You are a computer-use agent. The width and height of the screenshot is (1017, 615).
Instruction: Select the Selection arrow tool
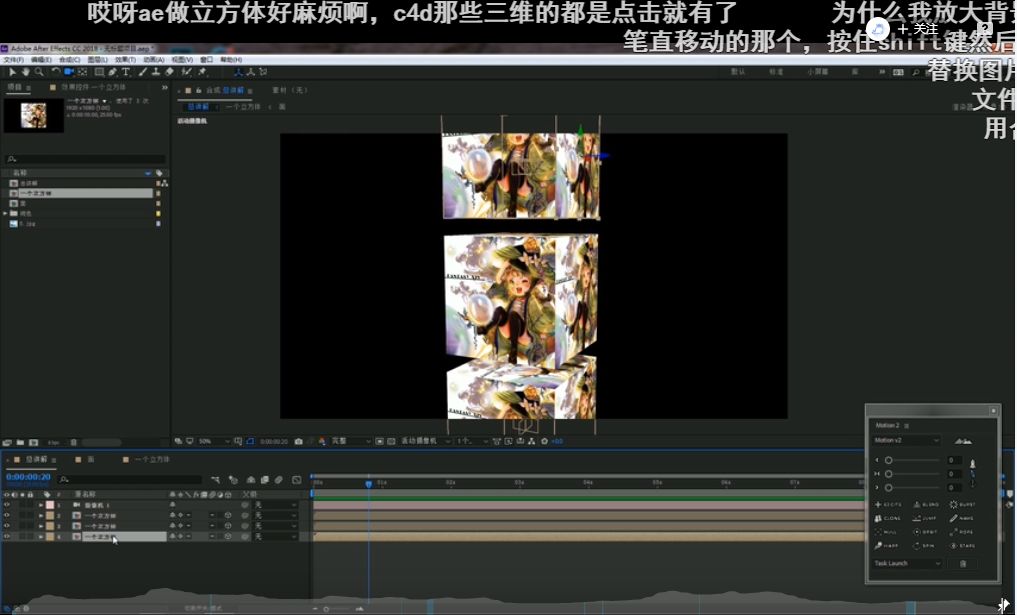pos(12,72)
